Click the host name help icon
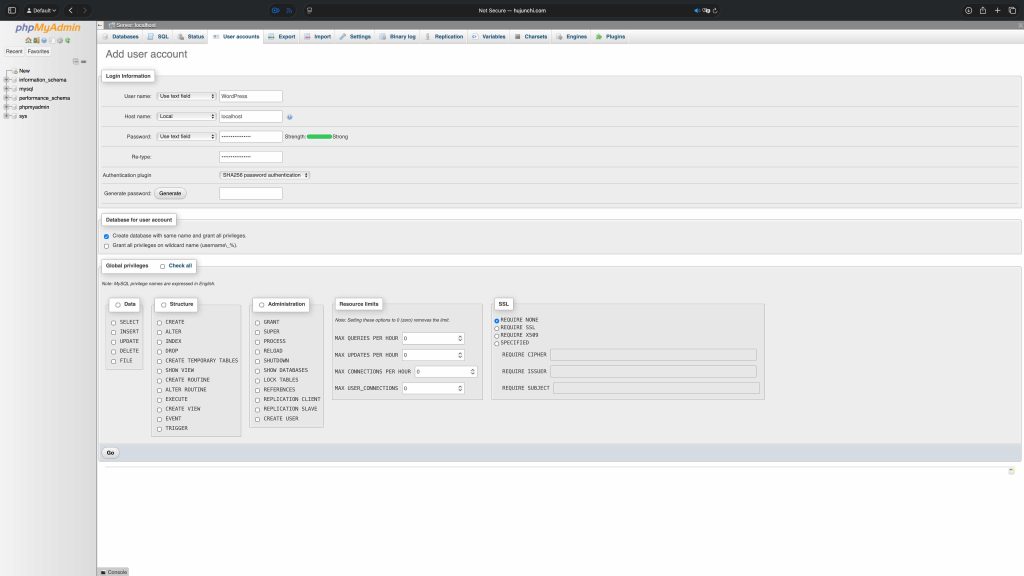This screenshot has width=1024, height=576. 289,117
